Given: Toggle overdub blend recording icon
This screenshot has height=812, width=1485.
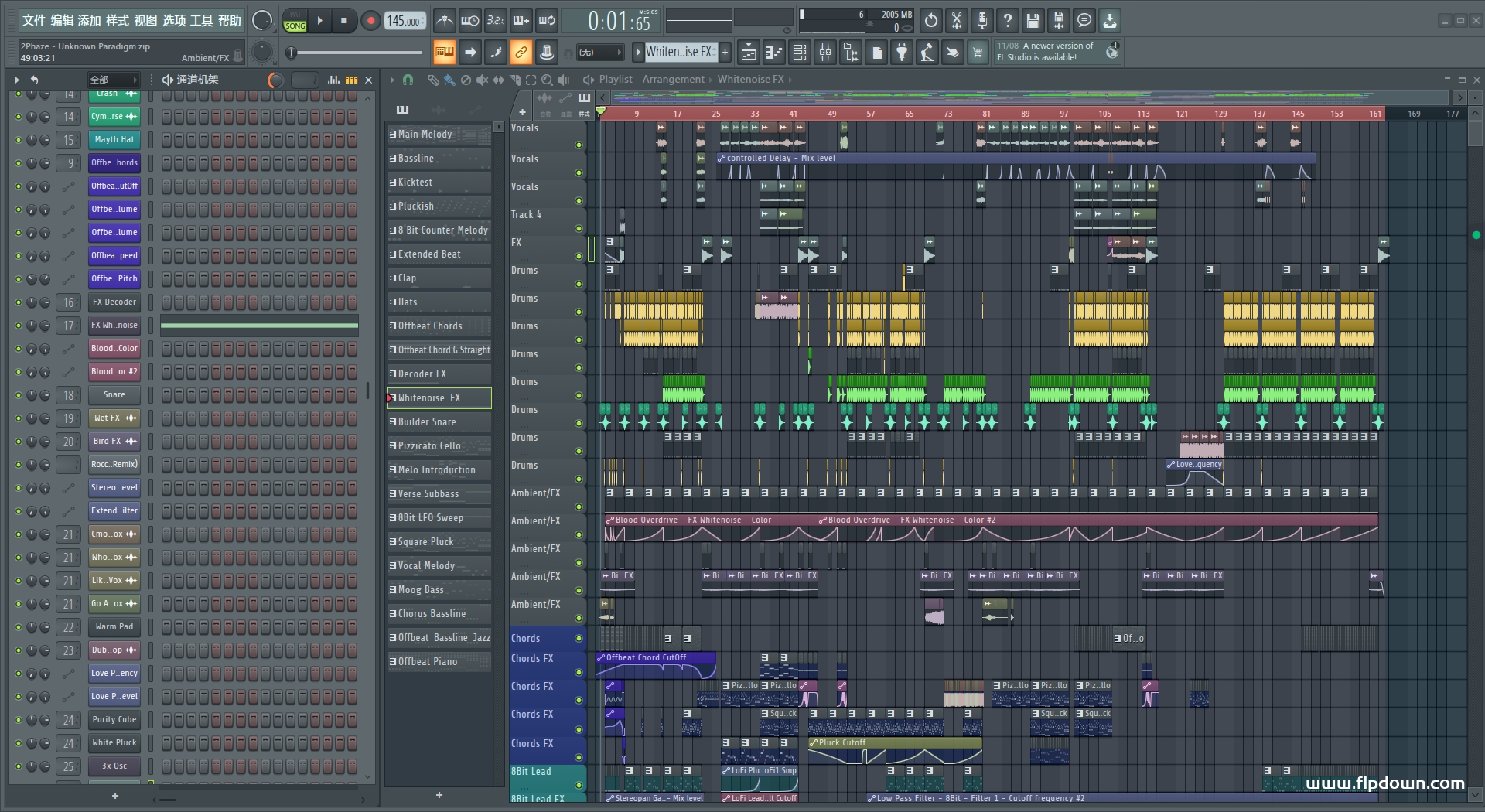Looking at the screenshot, I should (x=521, y=21).
